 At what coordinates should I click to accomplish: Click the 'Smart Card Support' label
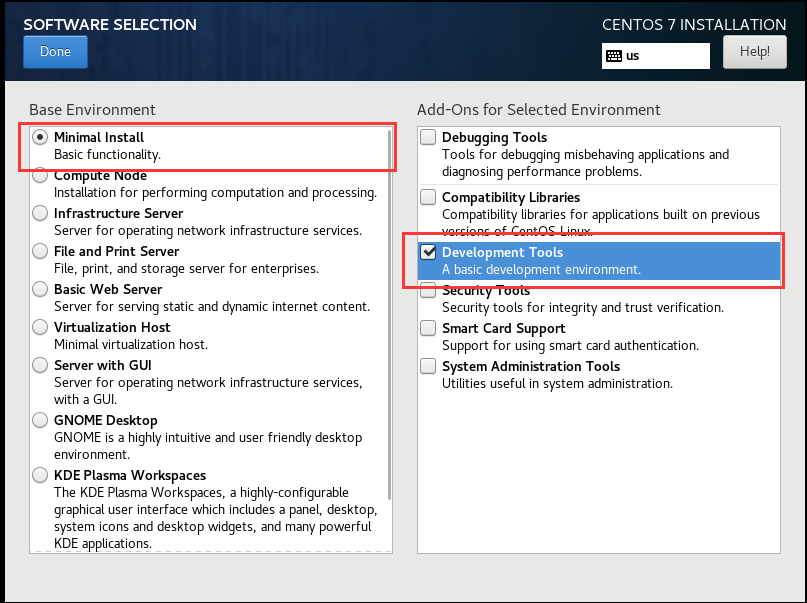(504, 328)
